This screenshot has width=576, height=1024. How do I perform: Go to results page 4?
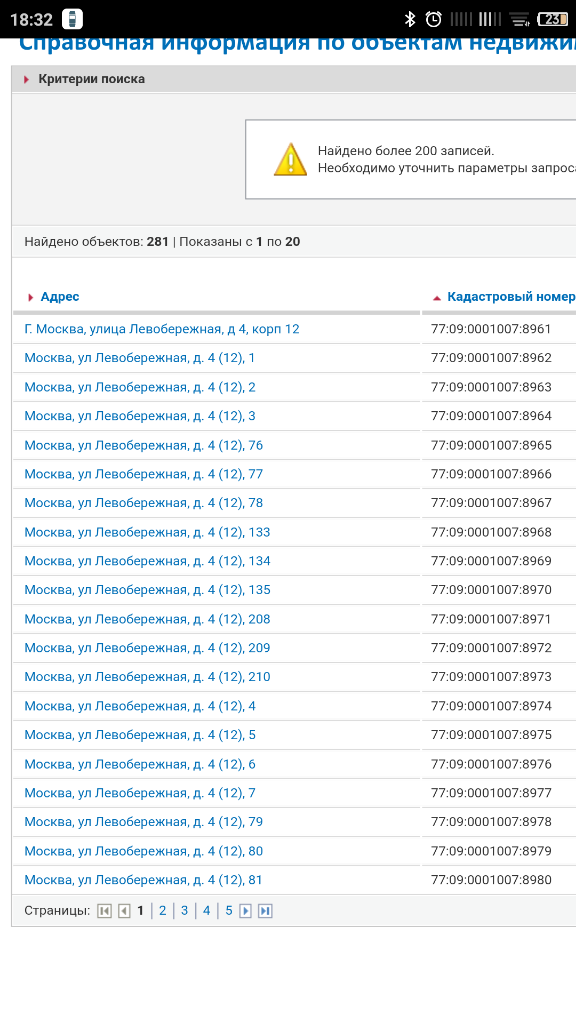coord(206,910)
